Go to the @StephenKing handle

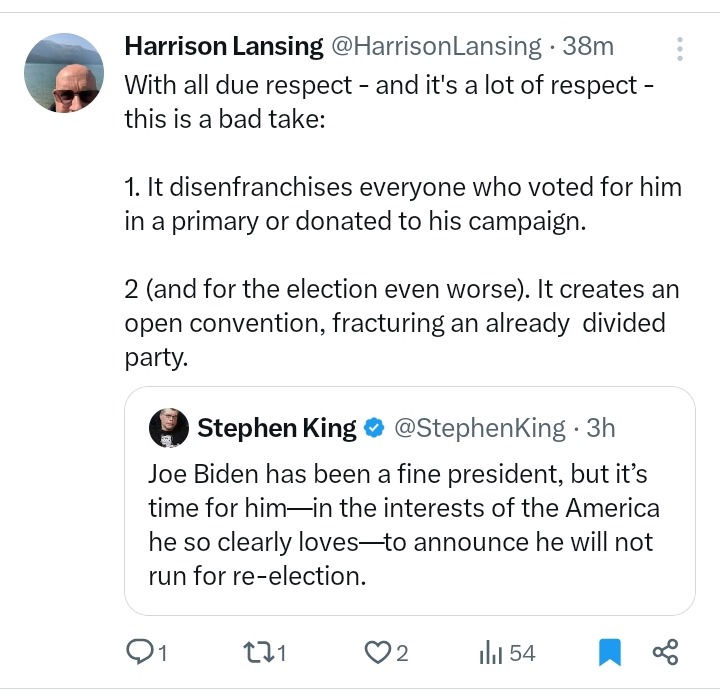(x=480, y=428)
